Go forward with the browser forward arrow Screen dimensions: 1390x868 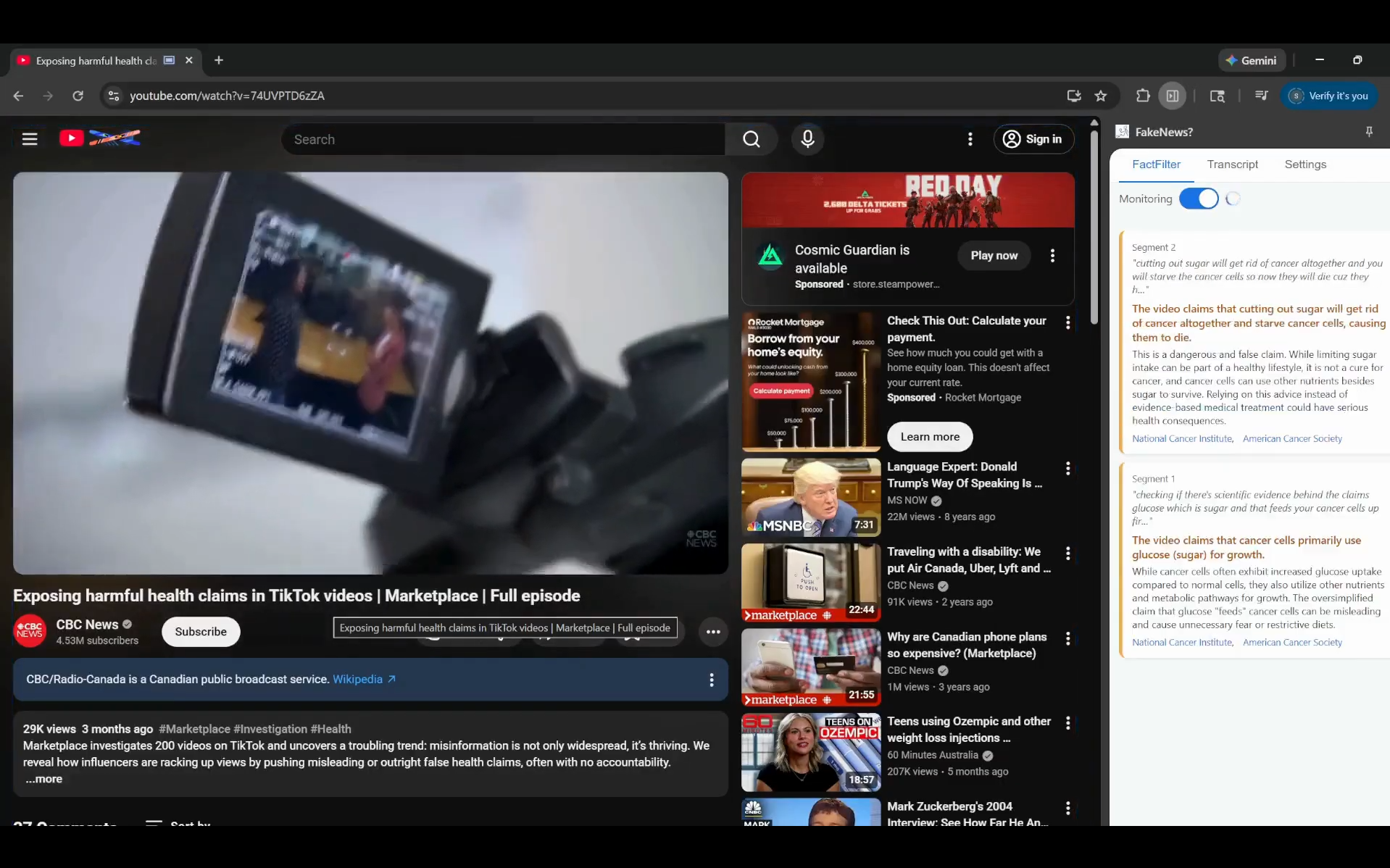tap(48, 96)
